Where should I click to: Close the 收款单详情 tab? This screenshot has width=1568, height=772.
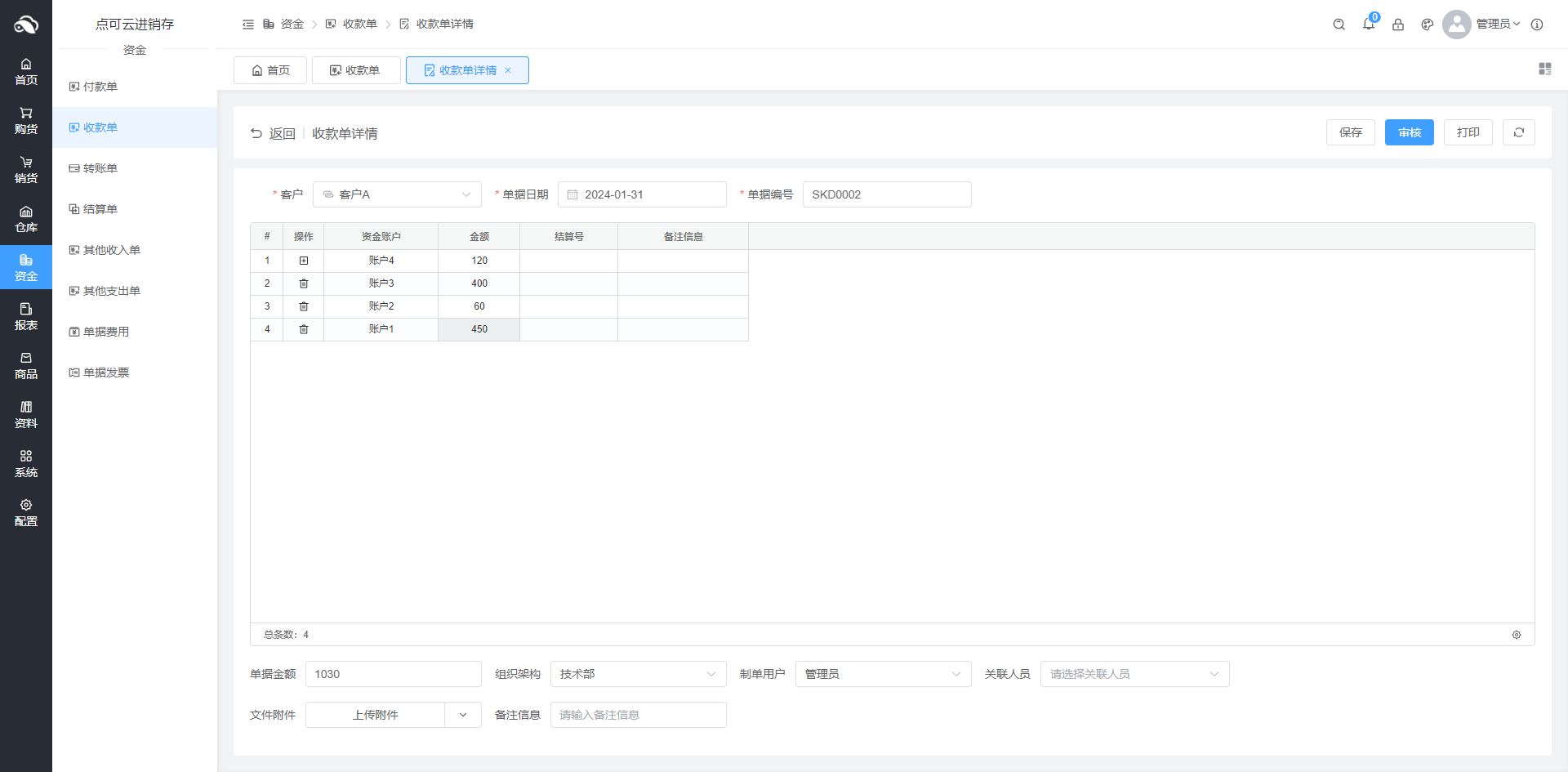(508, 70)
